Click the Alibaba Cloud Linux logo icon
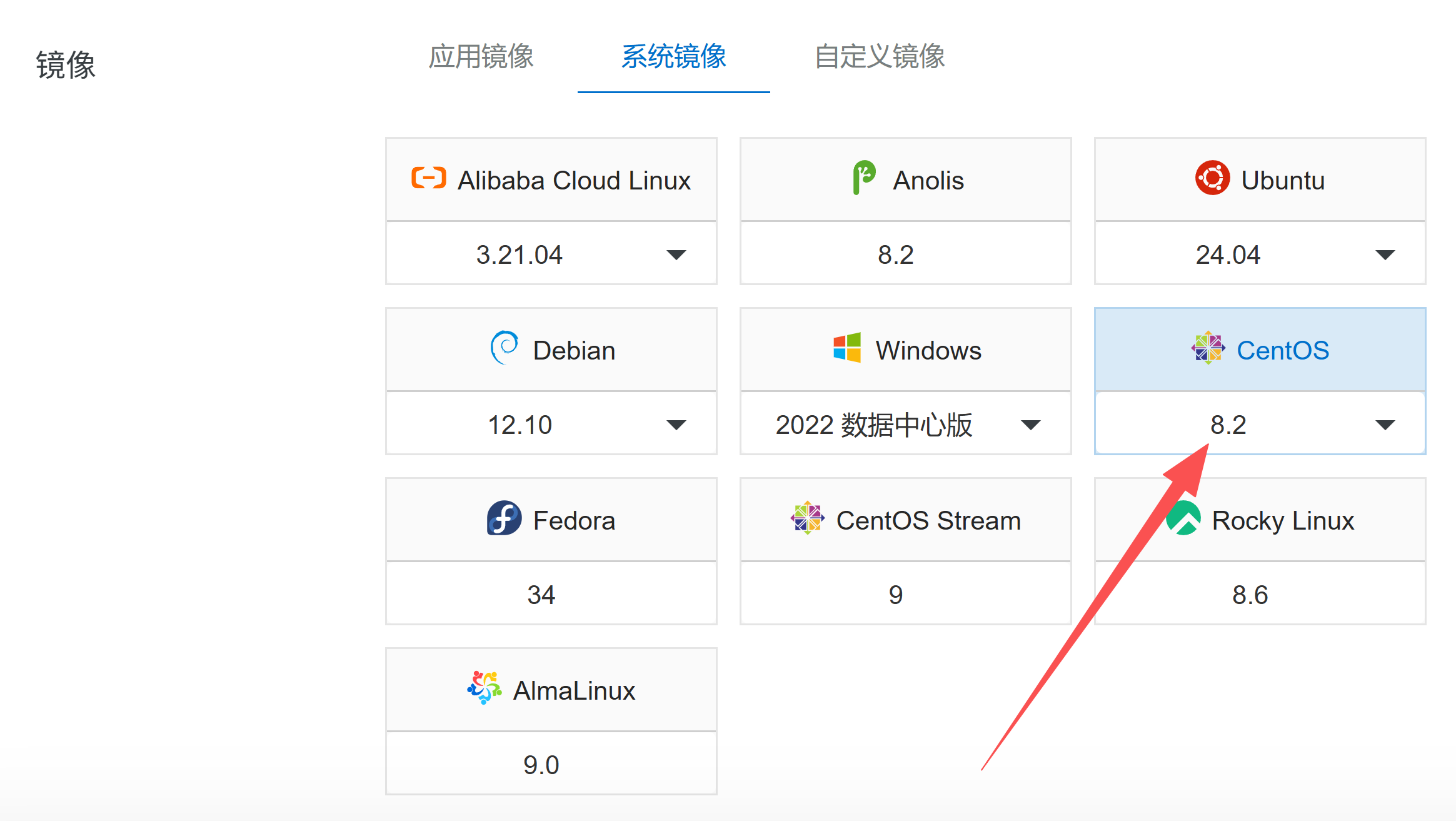This screenshot has width=1456, height=821. (x=428, y=178)
